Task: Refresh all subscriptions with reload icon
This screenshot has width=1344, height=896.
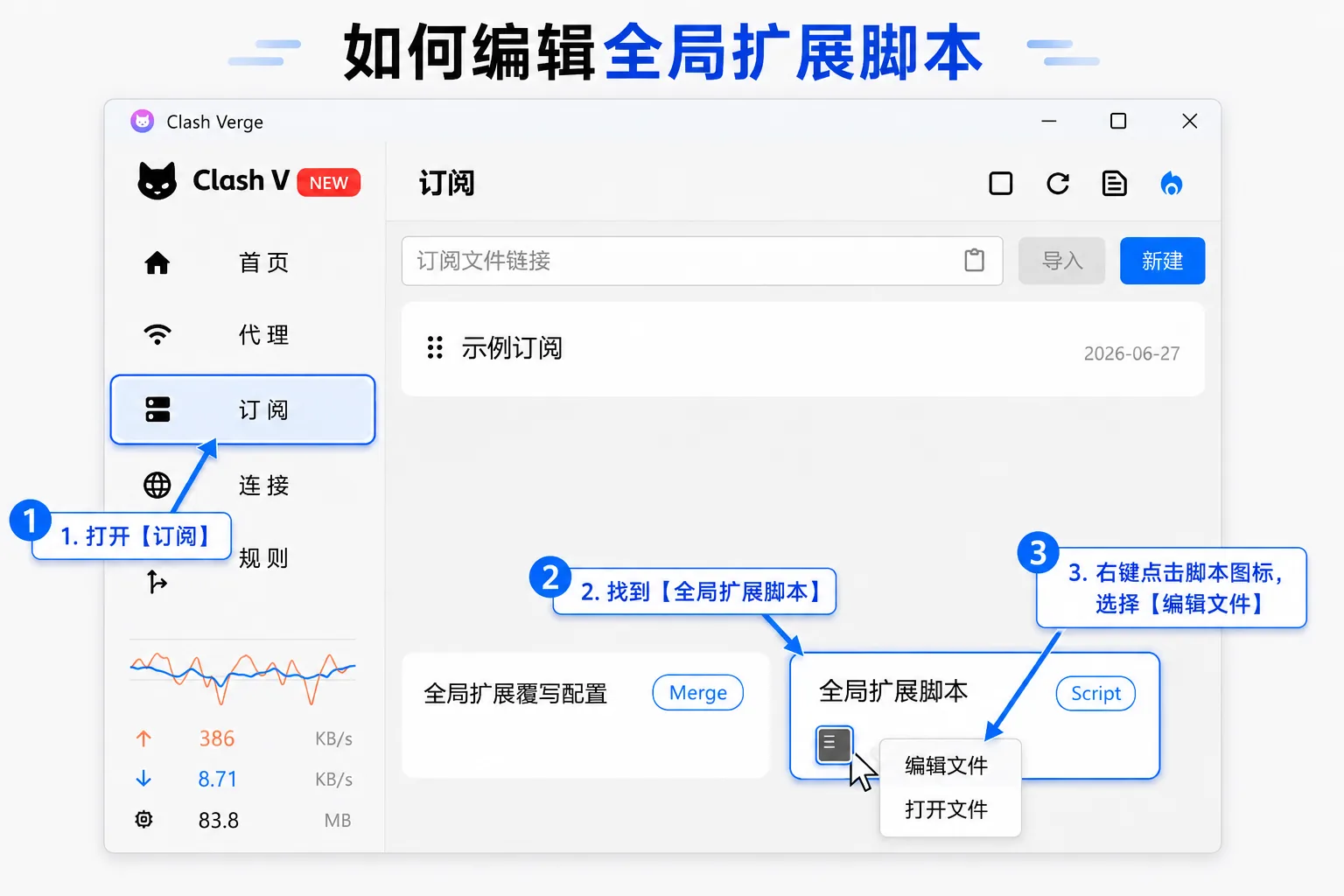Action: tap(1058, 184)
